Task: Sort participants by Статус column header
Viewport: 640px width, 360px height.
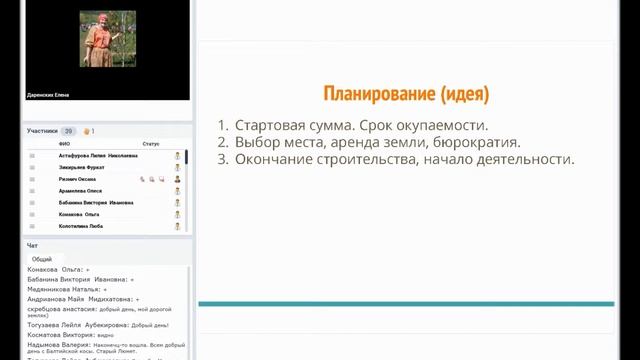Action: coord(151,144)
